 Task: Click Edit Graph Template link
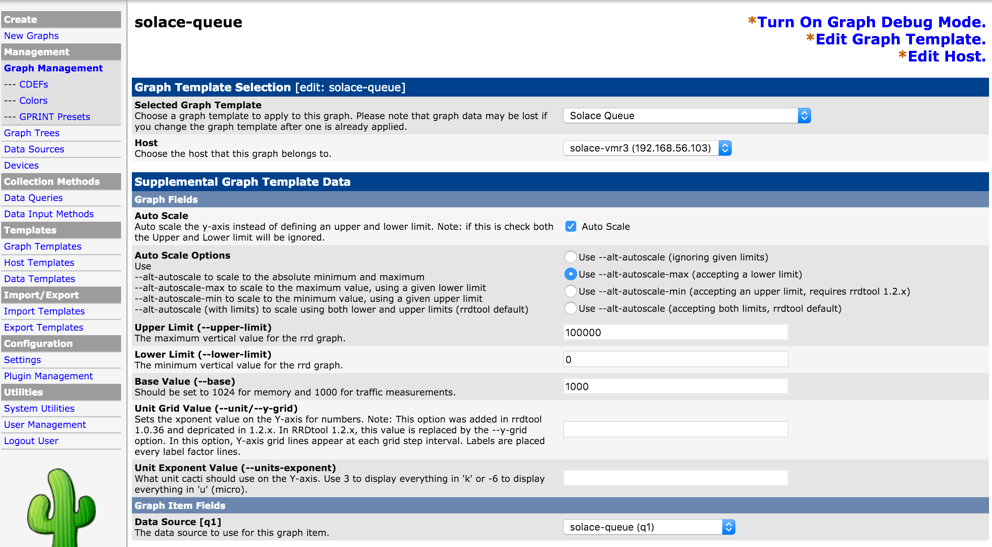click(x=900, y=39)
